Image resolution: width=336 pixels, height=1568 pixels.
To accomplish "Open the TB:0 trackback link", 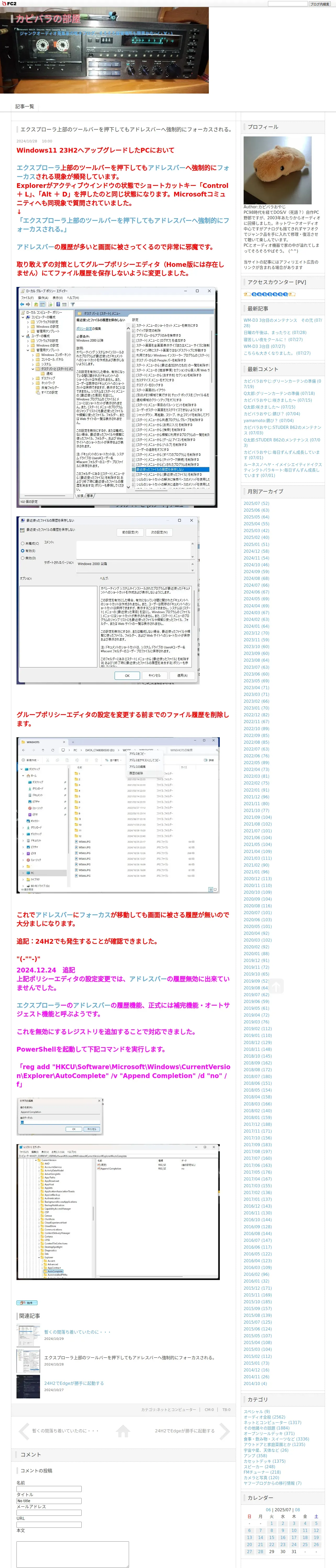I will 226,1409.
